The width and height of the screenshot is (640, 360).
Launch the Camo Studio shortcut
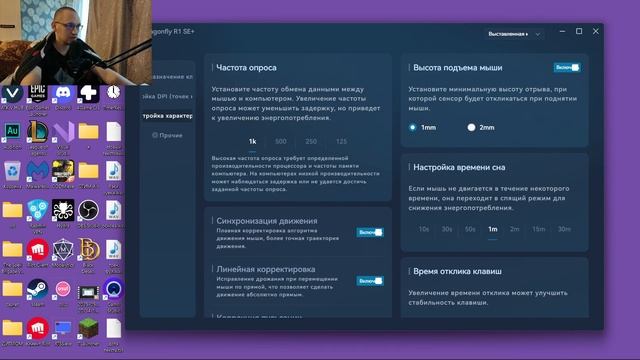click(113, 289)
